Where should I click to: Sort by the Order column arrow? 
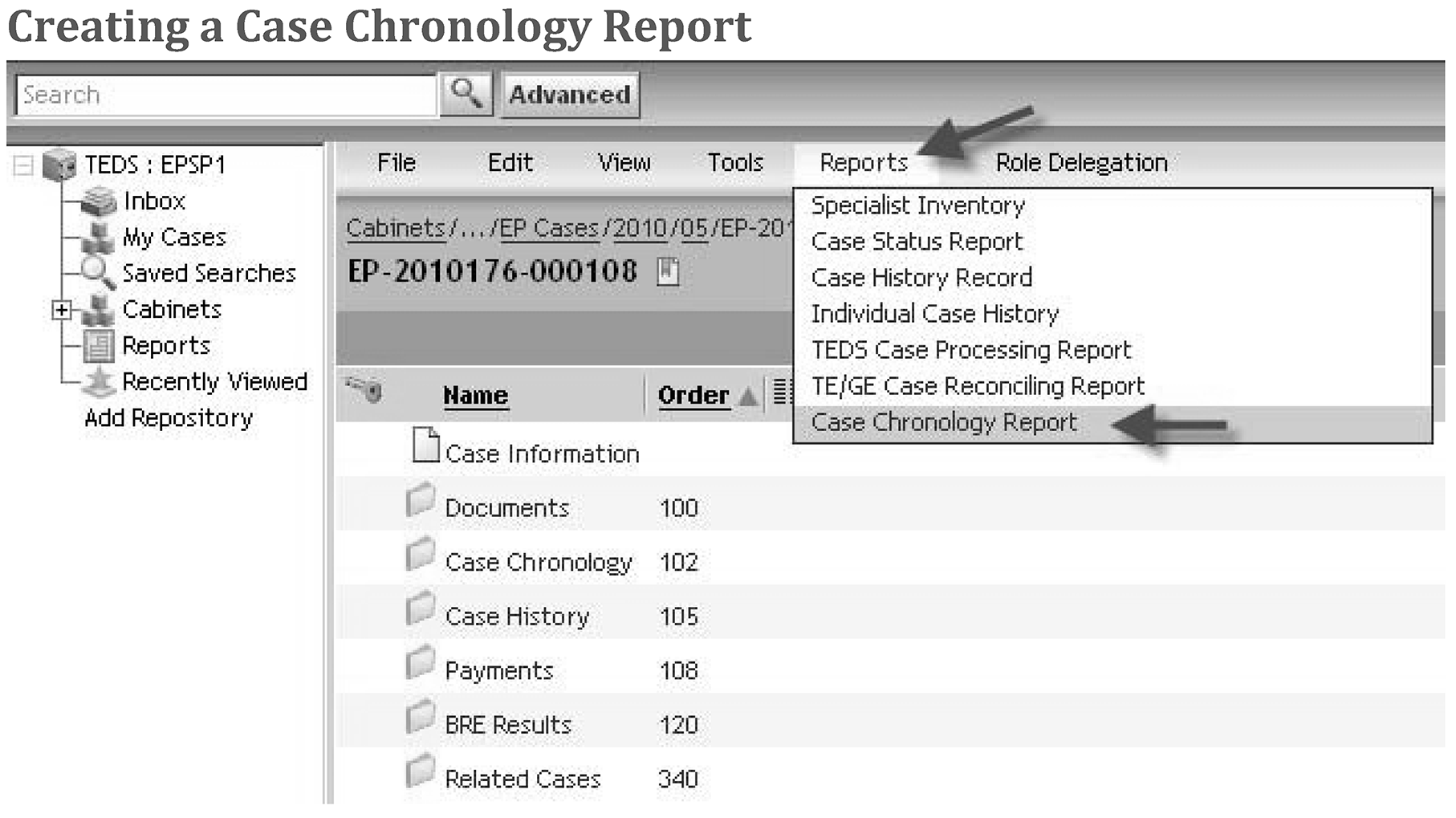tap(748, 396)
